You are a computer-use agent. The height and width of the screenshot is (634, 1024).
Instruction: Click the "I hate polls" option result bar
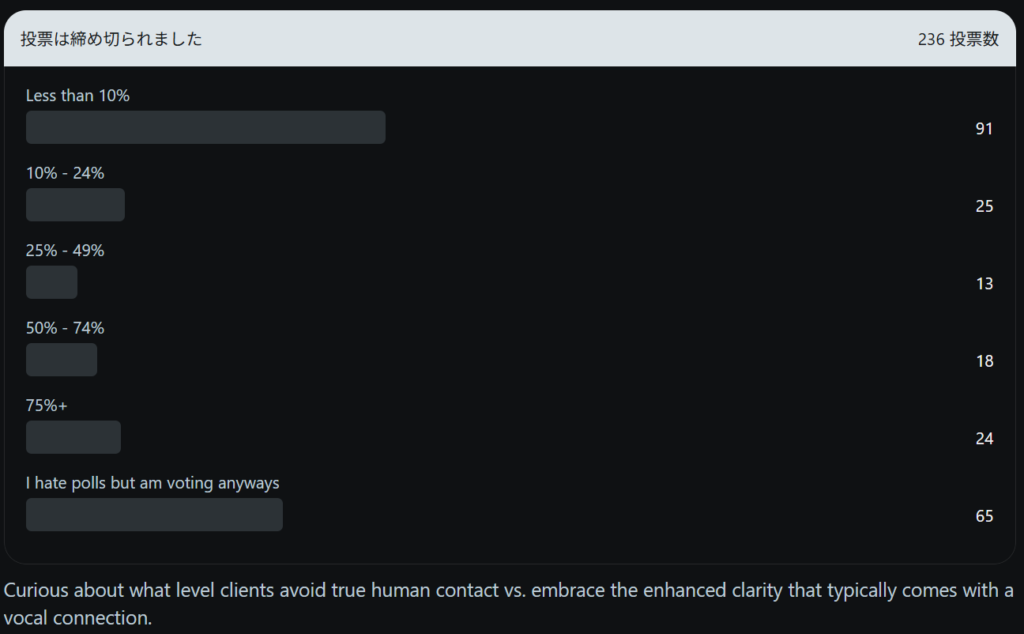[x=154, y=515]
